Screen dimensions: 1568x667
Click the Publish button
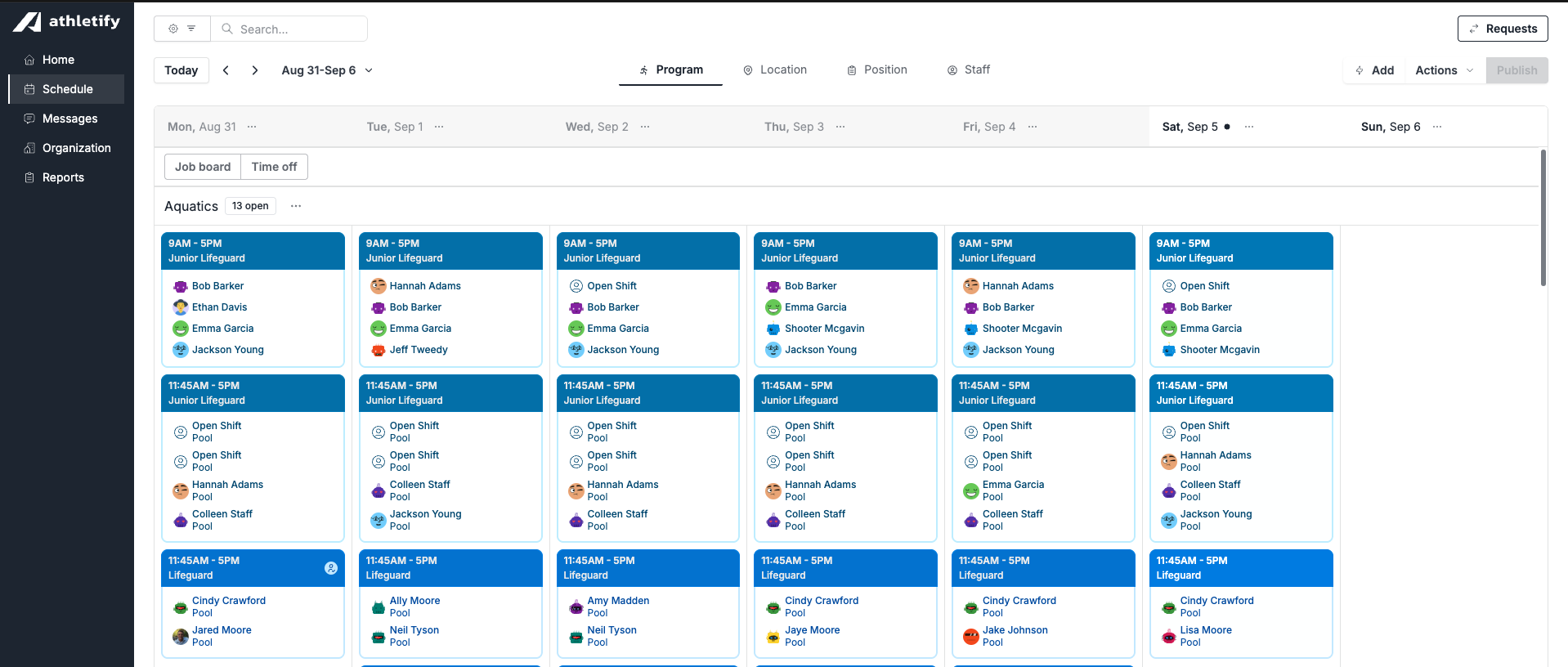[x=1516, y=70]
